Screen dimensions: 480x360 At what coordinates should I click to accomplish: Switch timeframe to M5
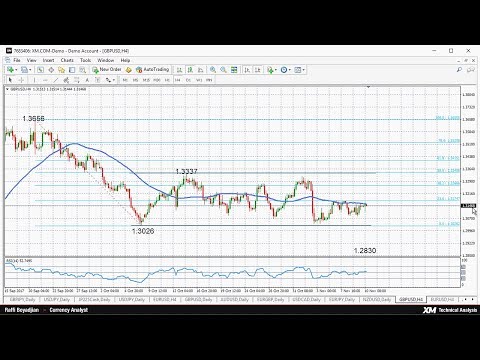pos(135,80)
